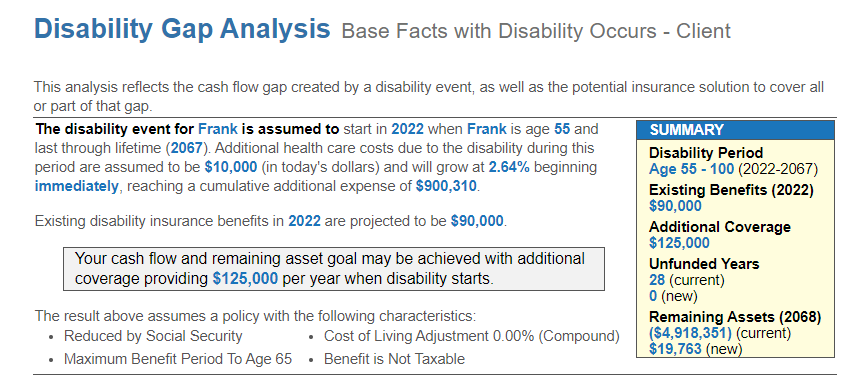Image resolution: width=862 pixels, height=375 pixels.
Task: Click $90,000 existing benefits in paragraph
Action: 477,221
